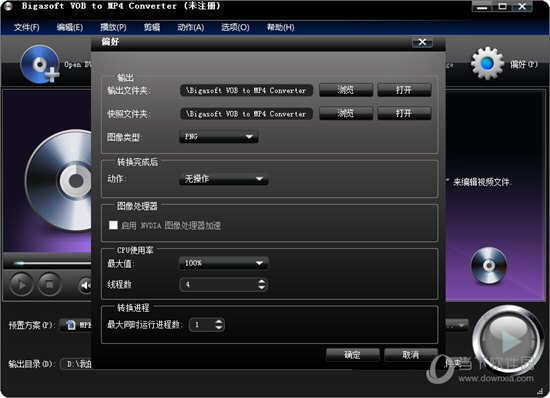Viewport: 550px width, 398px height.
Task: Click the Open DVD disc icon
Action: (x=40, y=64)
